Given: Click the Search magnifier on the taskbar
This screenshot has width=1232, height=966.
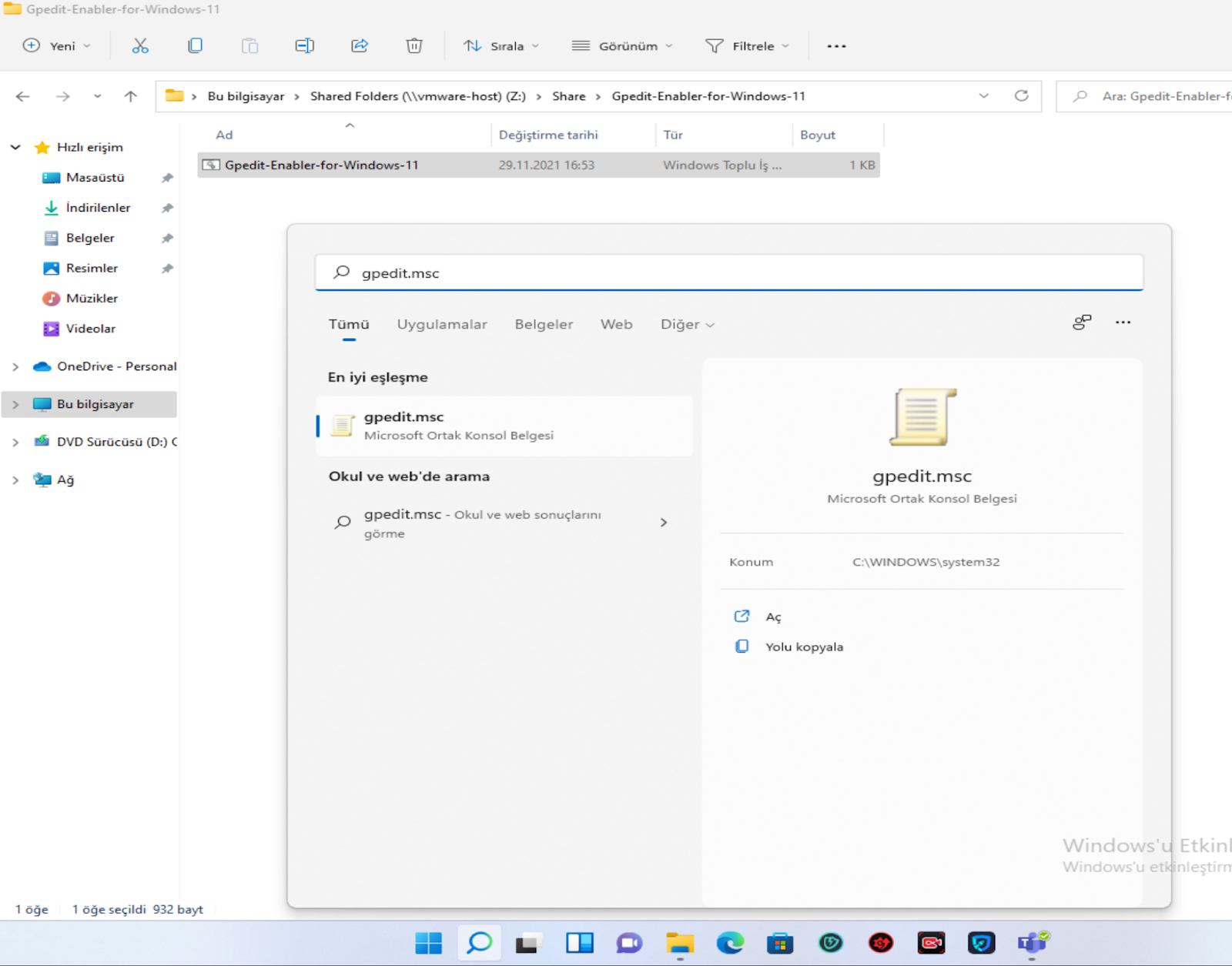Looking at the screenshot, I should (479, 943).
